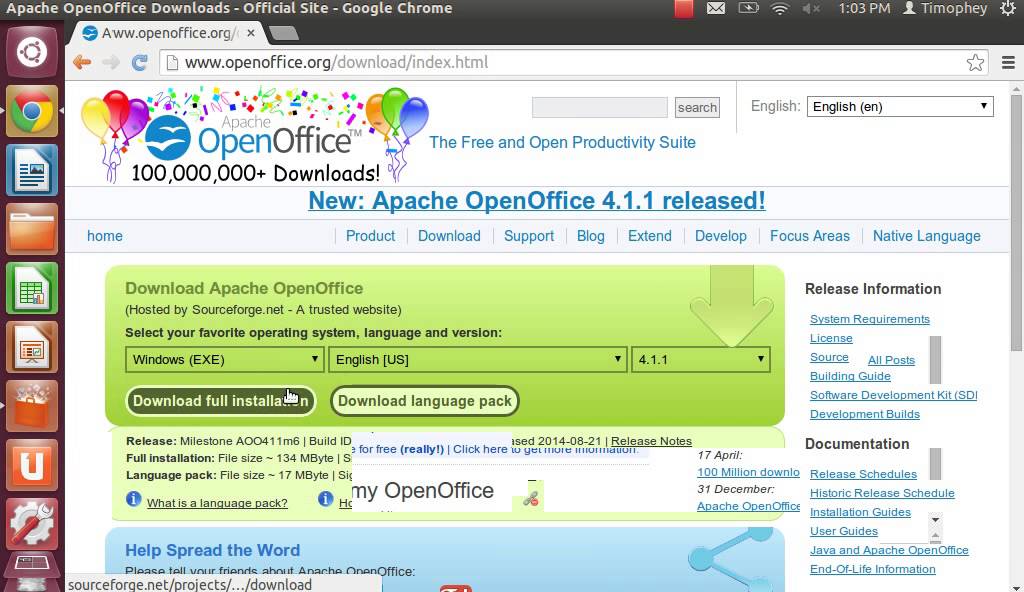The height and width of the screenshot is (592, 1024).
Task: Open the battery indicator menu
Action: [748, 8]
